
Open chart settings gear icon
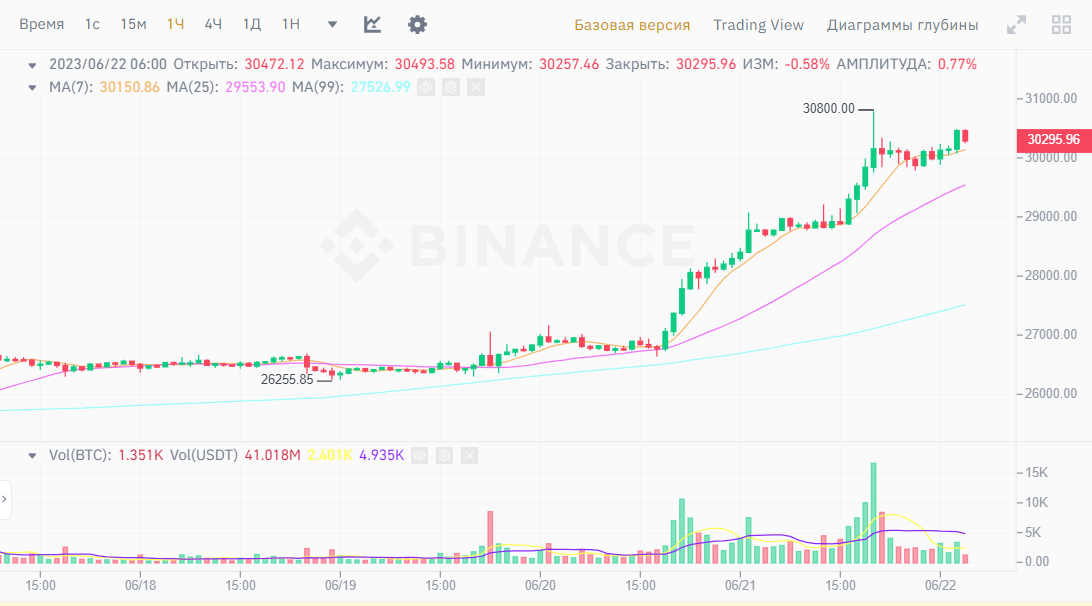click(x=417, y=24)
